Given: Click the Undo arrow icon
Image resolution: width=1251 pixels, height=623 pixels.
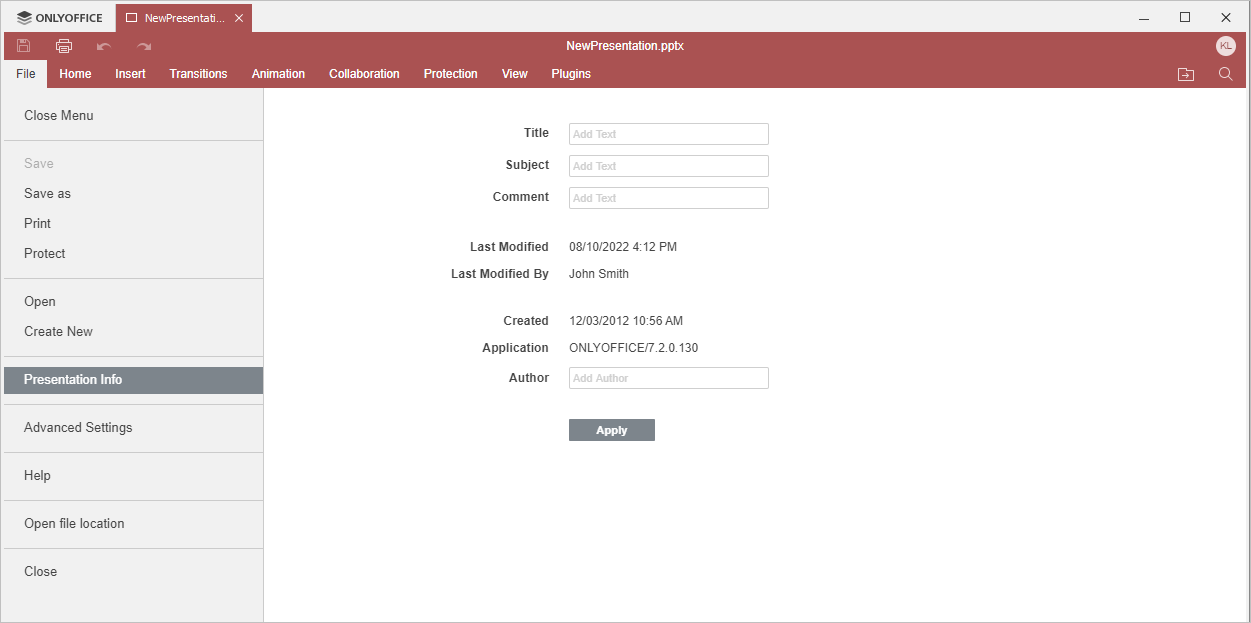Looking at the screenshot, I should point(104,46).
